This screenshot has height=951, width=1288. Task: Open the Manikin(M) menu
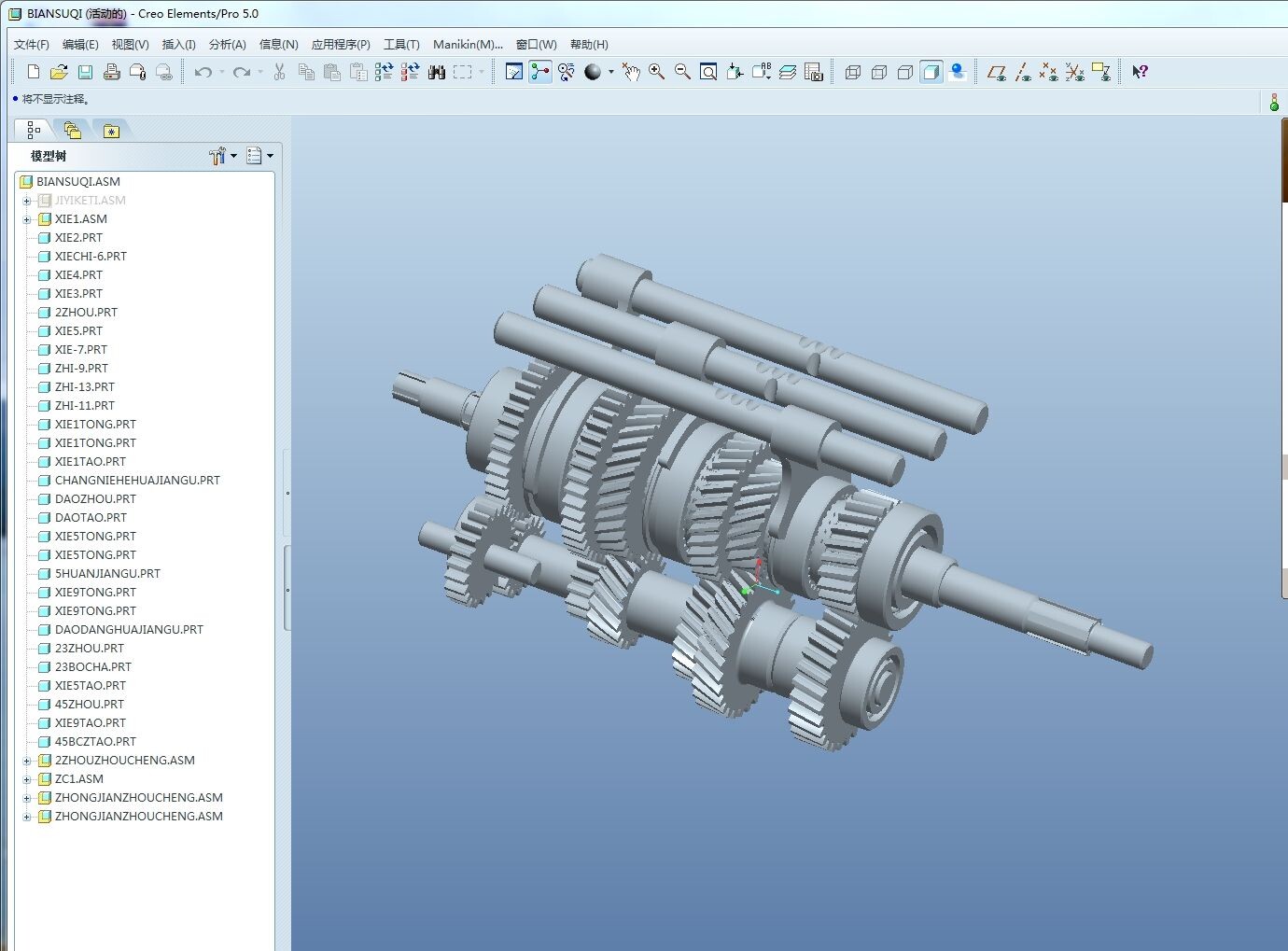click(x=468, y=44)
